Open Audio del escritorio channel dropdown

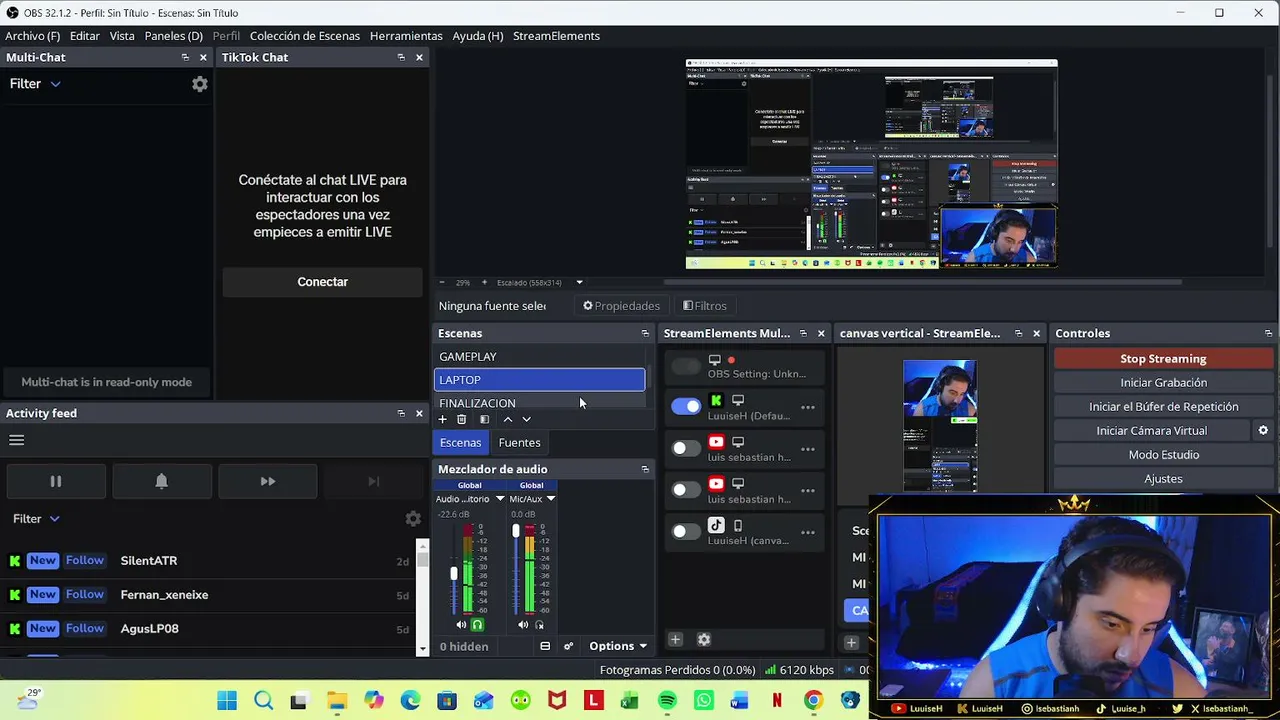point(500,499)
